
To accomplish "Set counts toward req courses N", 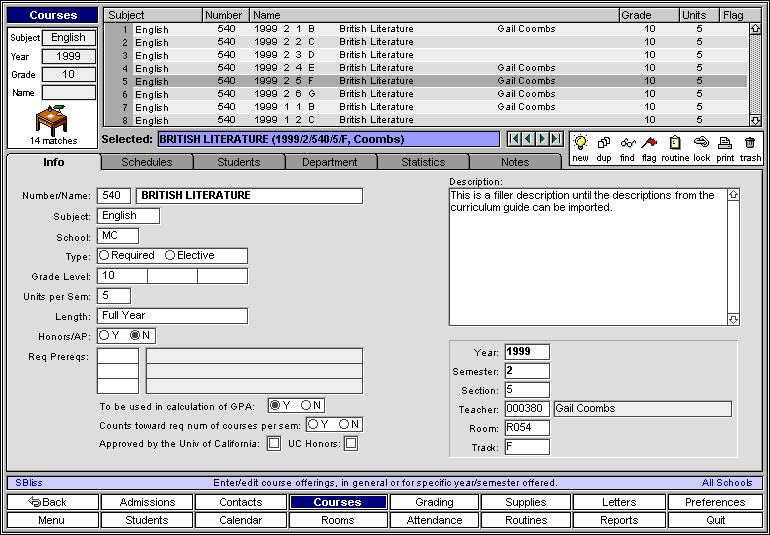I will (x=344, y=424).
